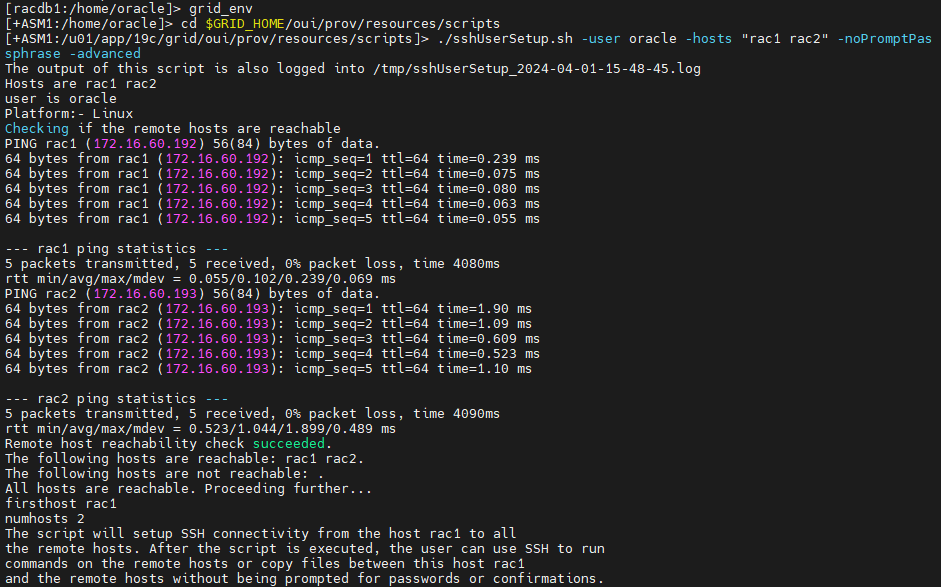Click the rac1 'time=0.063 ms' value
941x587 pixels.
click(x=489, y=204)
